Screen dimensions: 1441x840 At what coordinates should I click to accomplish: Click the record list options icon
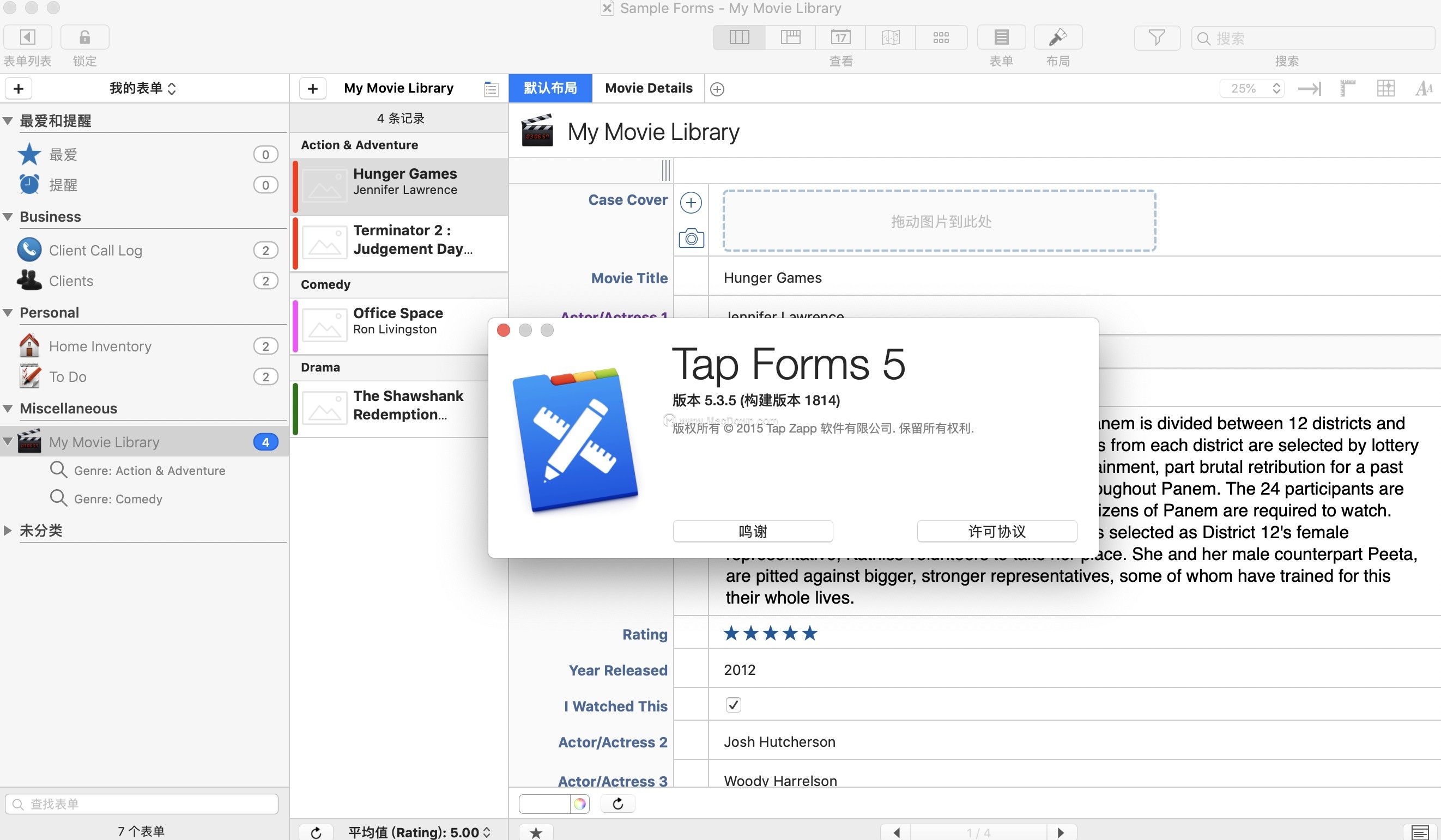(x=491, y=89)
